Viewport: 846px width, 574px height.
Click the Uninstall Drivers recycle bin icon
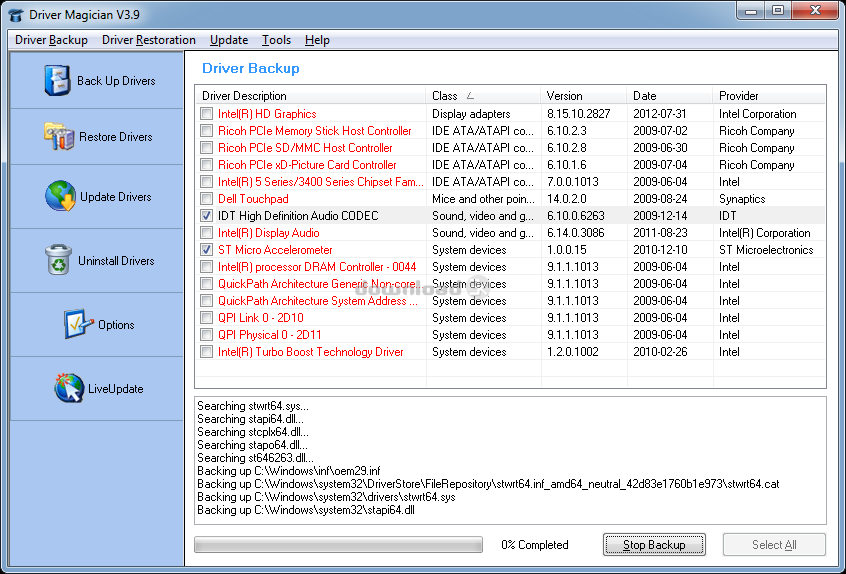click(x=58, y=260)
